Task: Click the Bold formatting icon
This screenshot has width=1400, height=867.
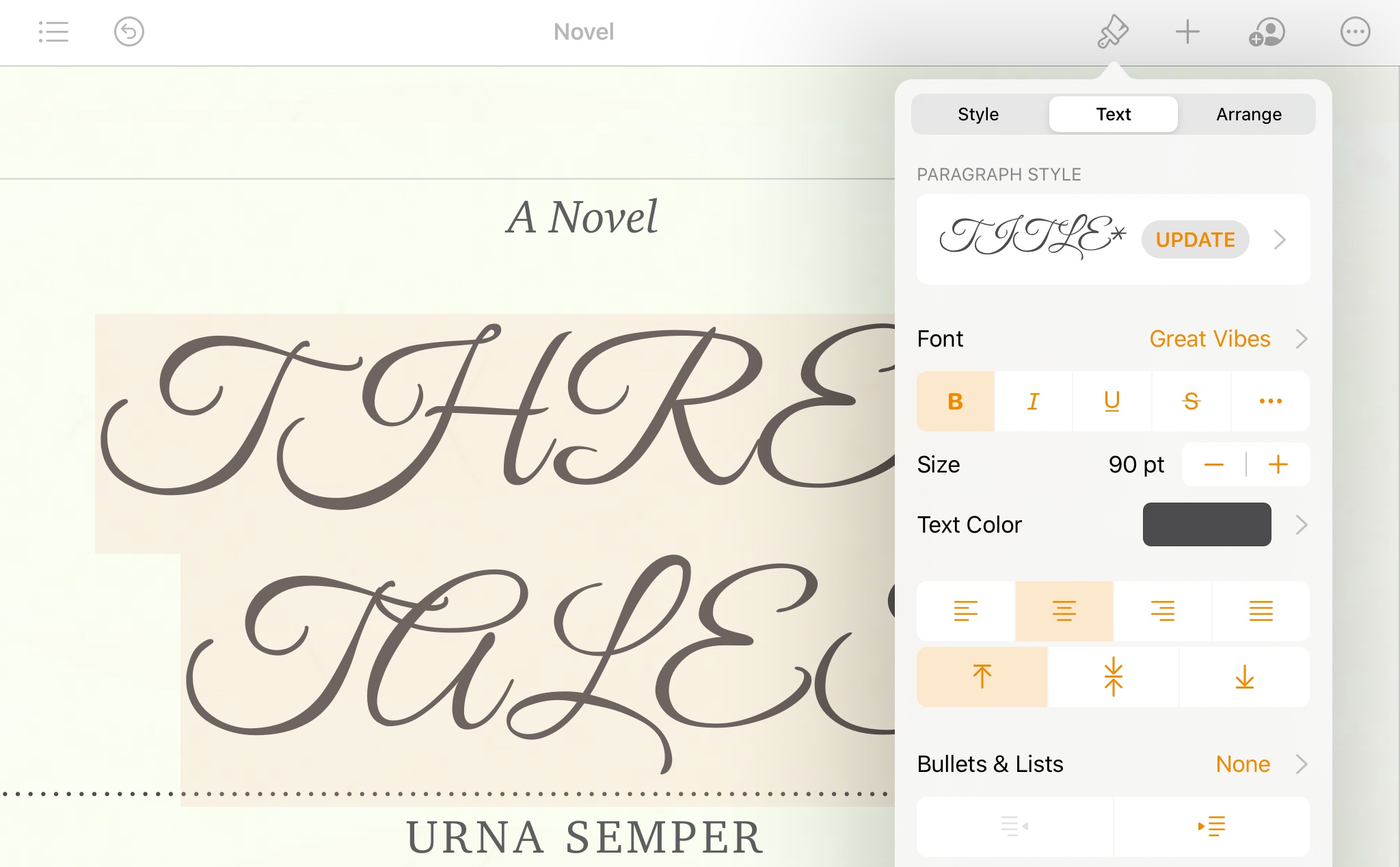Action: point(955,401)
